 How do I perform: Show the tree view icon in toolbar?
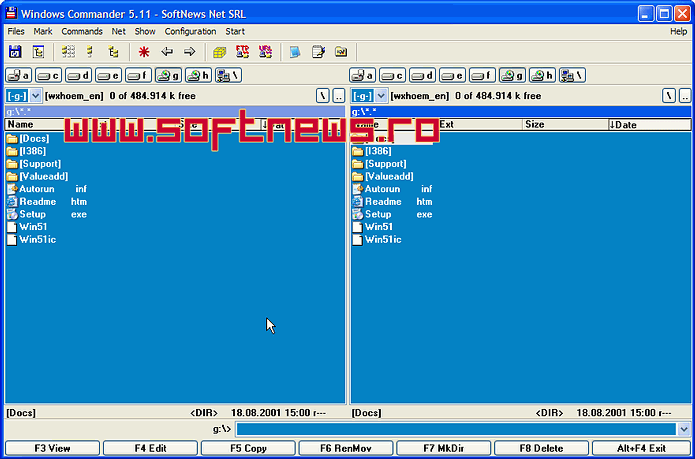(113, 52)
